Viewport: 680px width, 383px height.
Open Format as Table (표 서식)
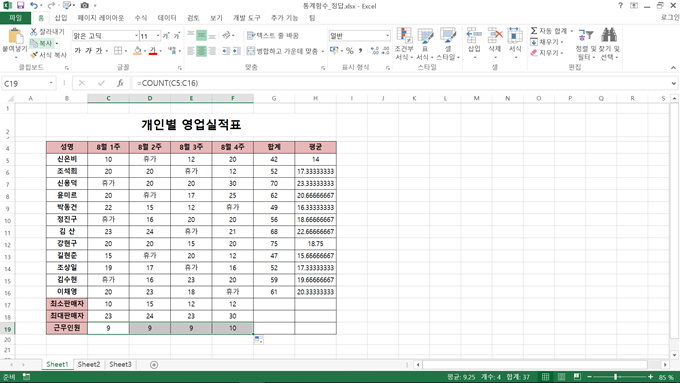pos(425,44)
